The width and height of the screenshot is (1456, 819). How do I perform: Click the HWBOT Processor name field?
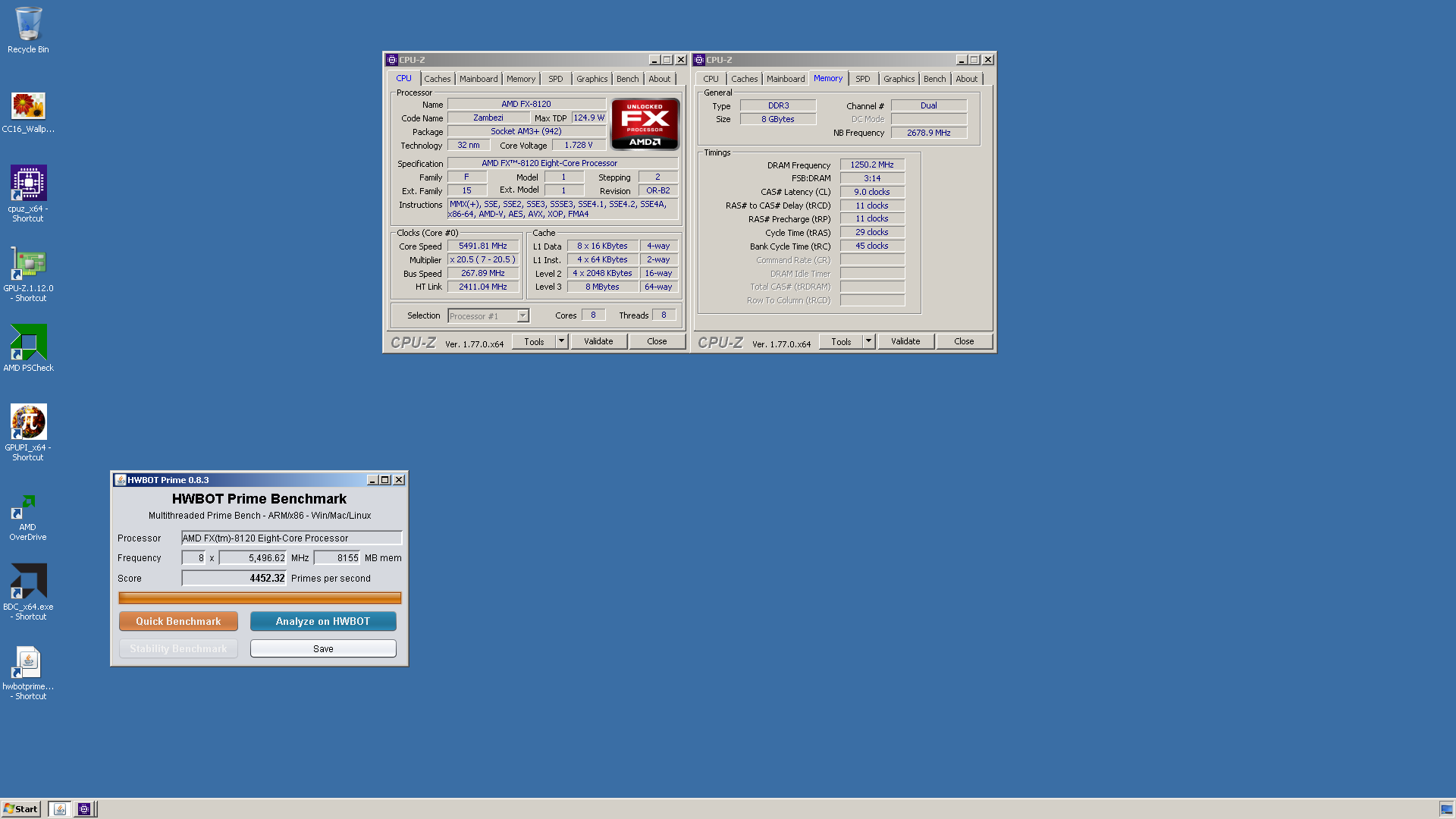(291, 538)
